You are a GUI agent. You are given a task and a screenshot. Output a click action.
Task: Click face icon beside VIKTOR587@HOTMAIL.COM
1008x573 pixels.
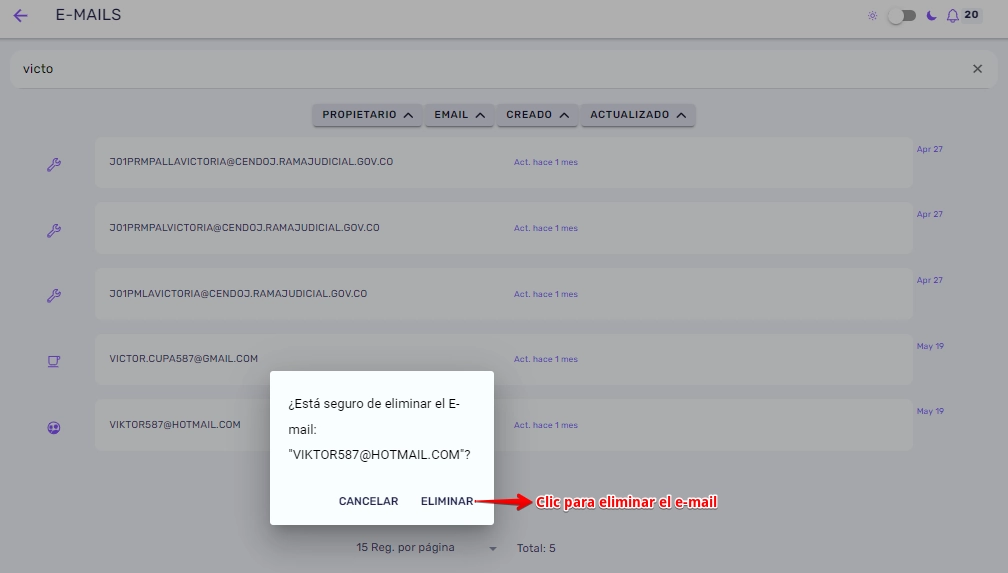54,428
